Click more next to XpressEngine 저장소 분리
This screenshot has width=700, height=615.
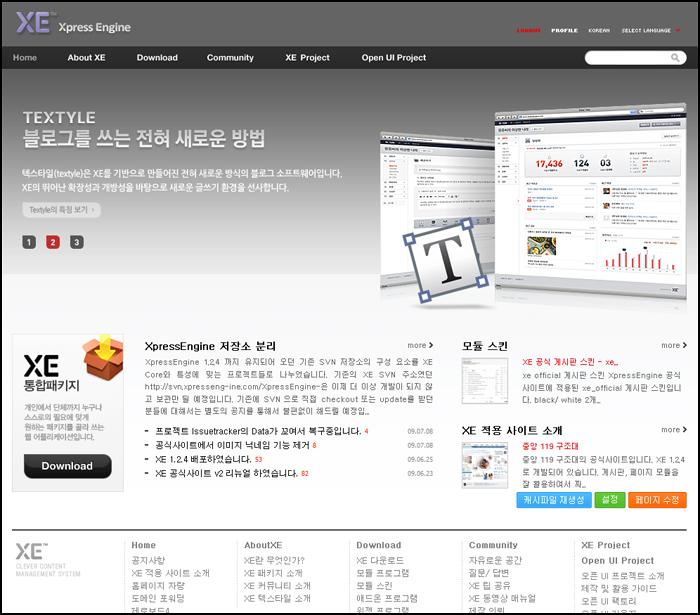(x=420, y=345)
